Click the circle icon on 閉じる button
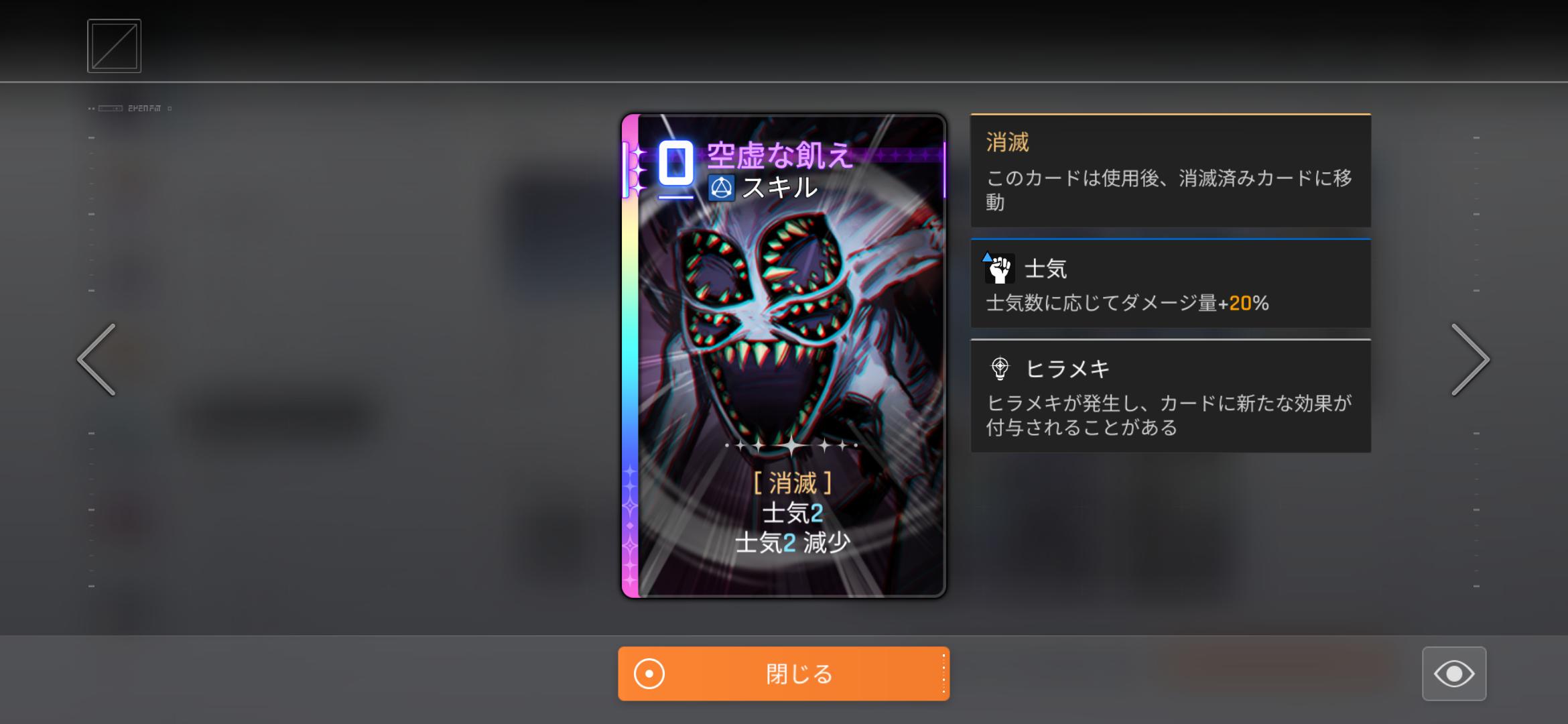The width and height of the screenshot is (1568, 724). [649, 674]
